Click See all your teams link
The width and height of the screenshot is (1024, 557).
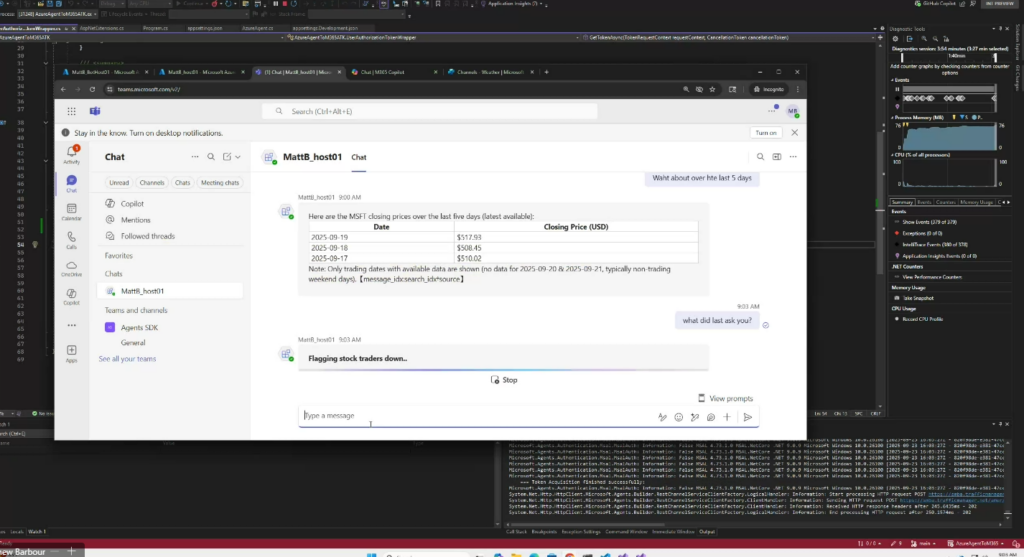(x=127, y=358)
